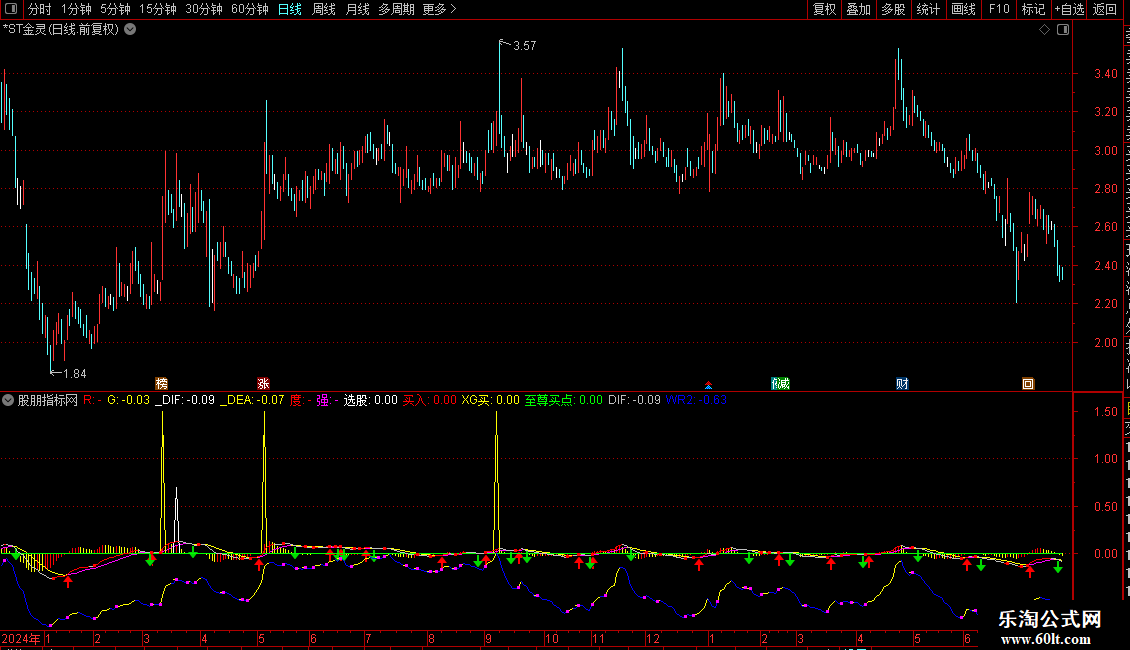Click the 2.00 price axis label
The height and width of the screenshot is (650, 1130).
tap(1105, 342)
